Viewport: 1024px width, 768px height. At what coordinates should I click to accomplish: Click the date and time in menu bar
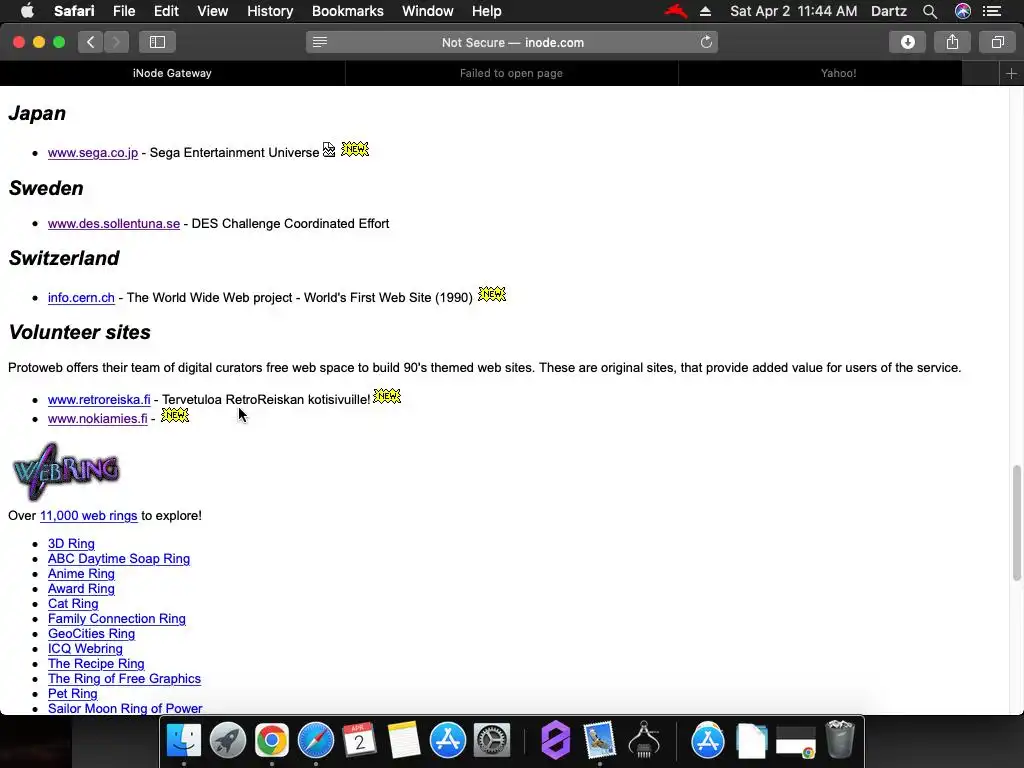[793, 11]
